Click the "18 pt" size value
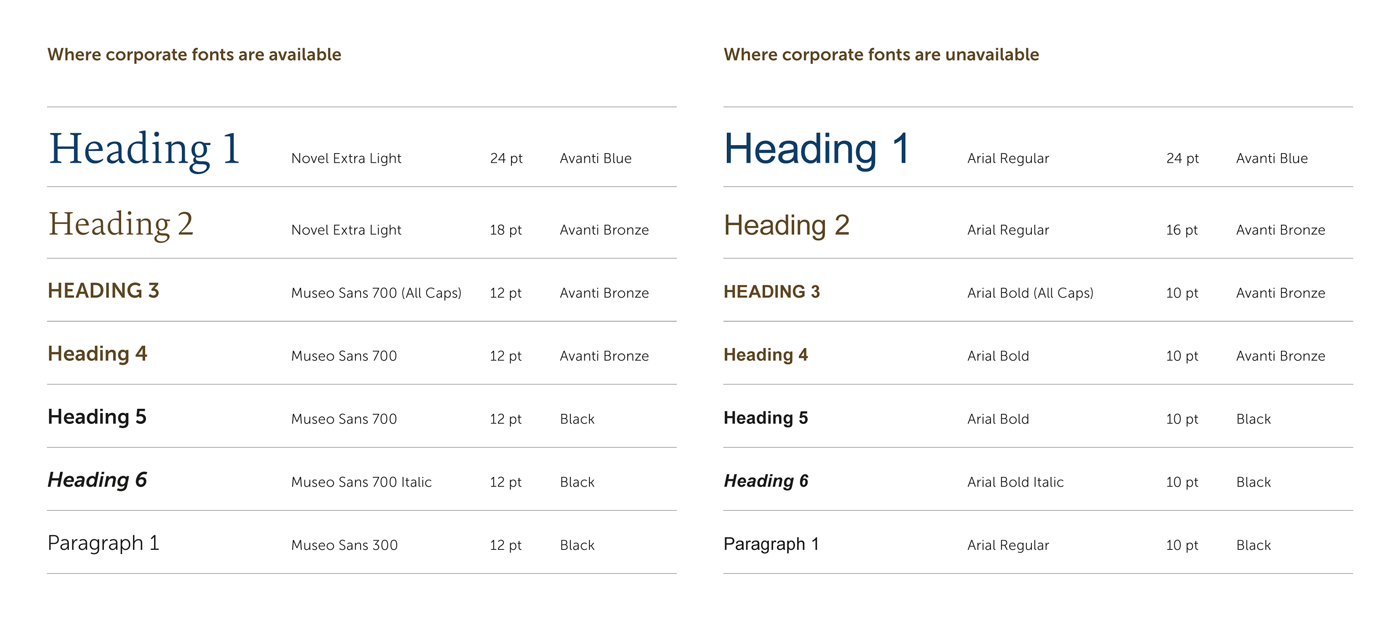This screenshot has height=620, width=1400. pos(506,230)
